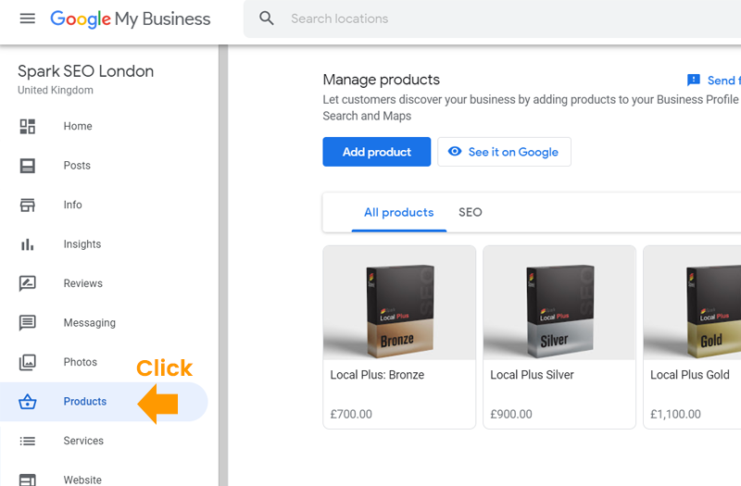Click the £700.00 price
The height and width of the screenshot is (486, 741).
(351, 414)
